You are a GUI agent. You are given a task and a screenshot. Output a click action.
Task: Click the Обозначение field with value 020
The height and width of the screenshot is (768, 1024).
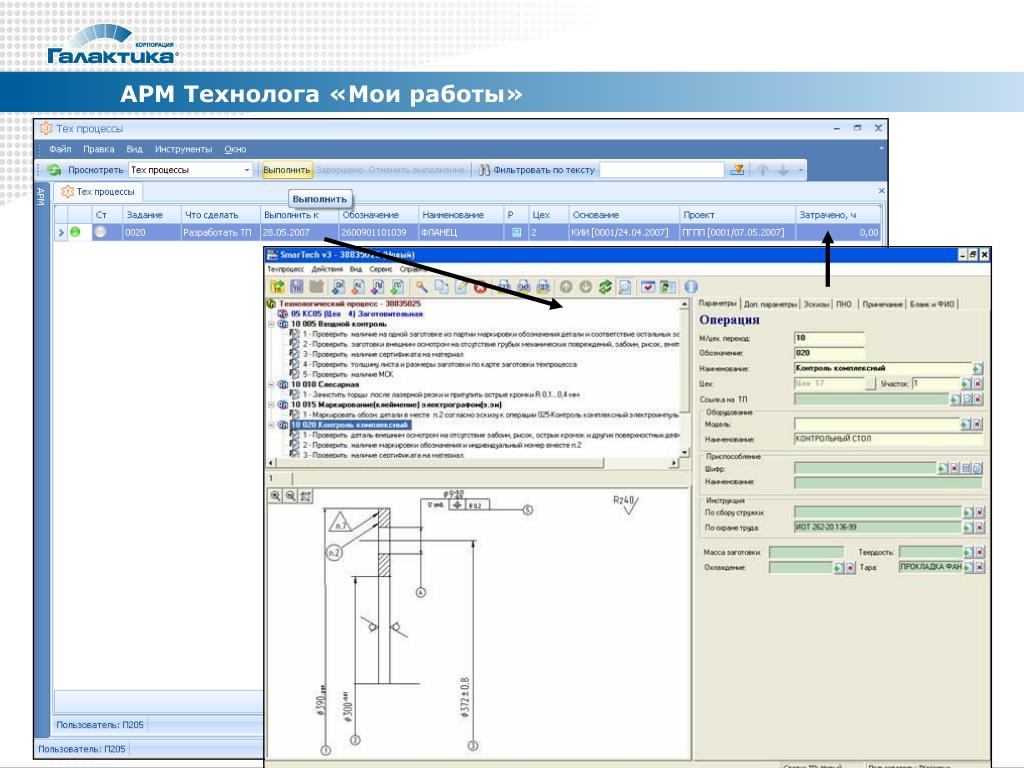click(x=829, y=353)
